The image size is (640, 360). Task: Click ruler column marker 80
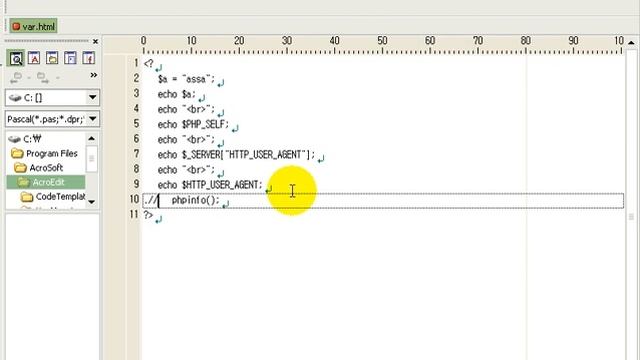click(526, 41)
